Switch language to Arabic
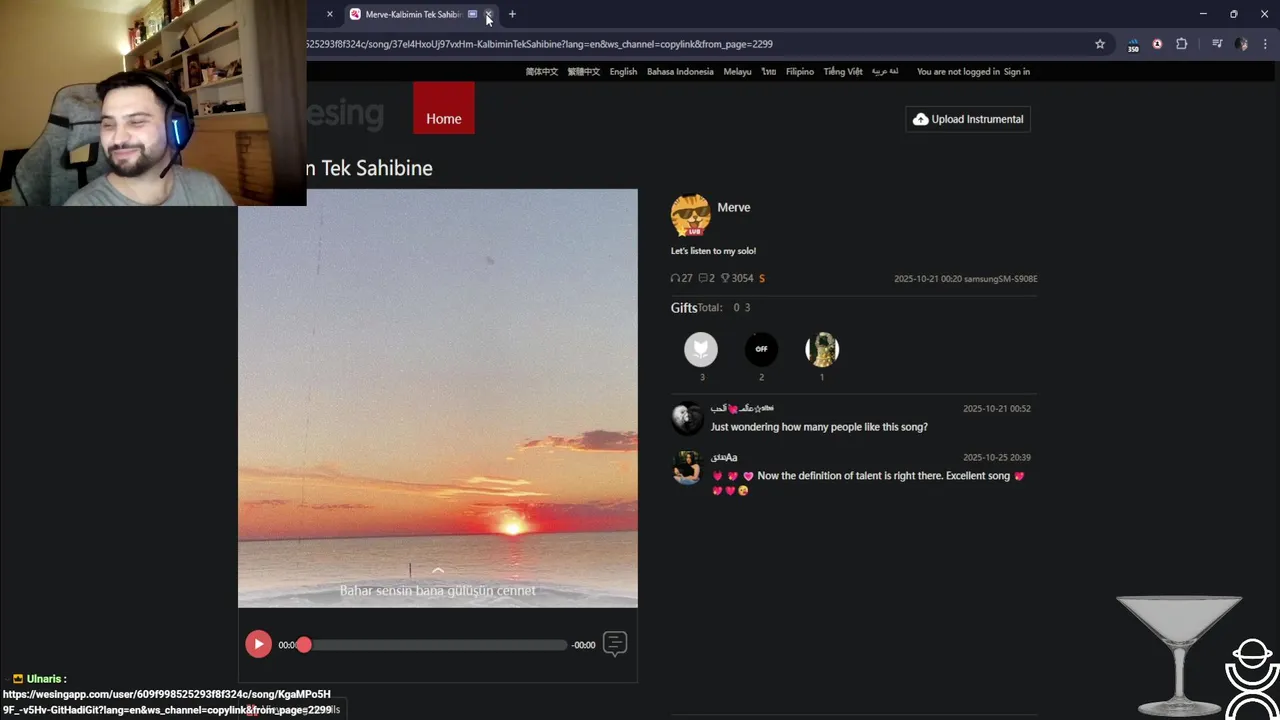1280x720 pixels. click(x=885, y=72)
